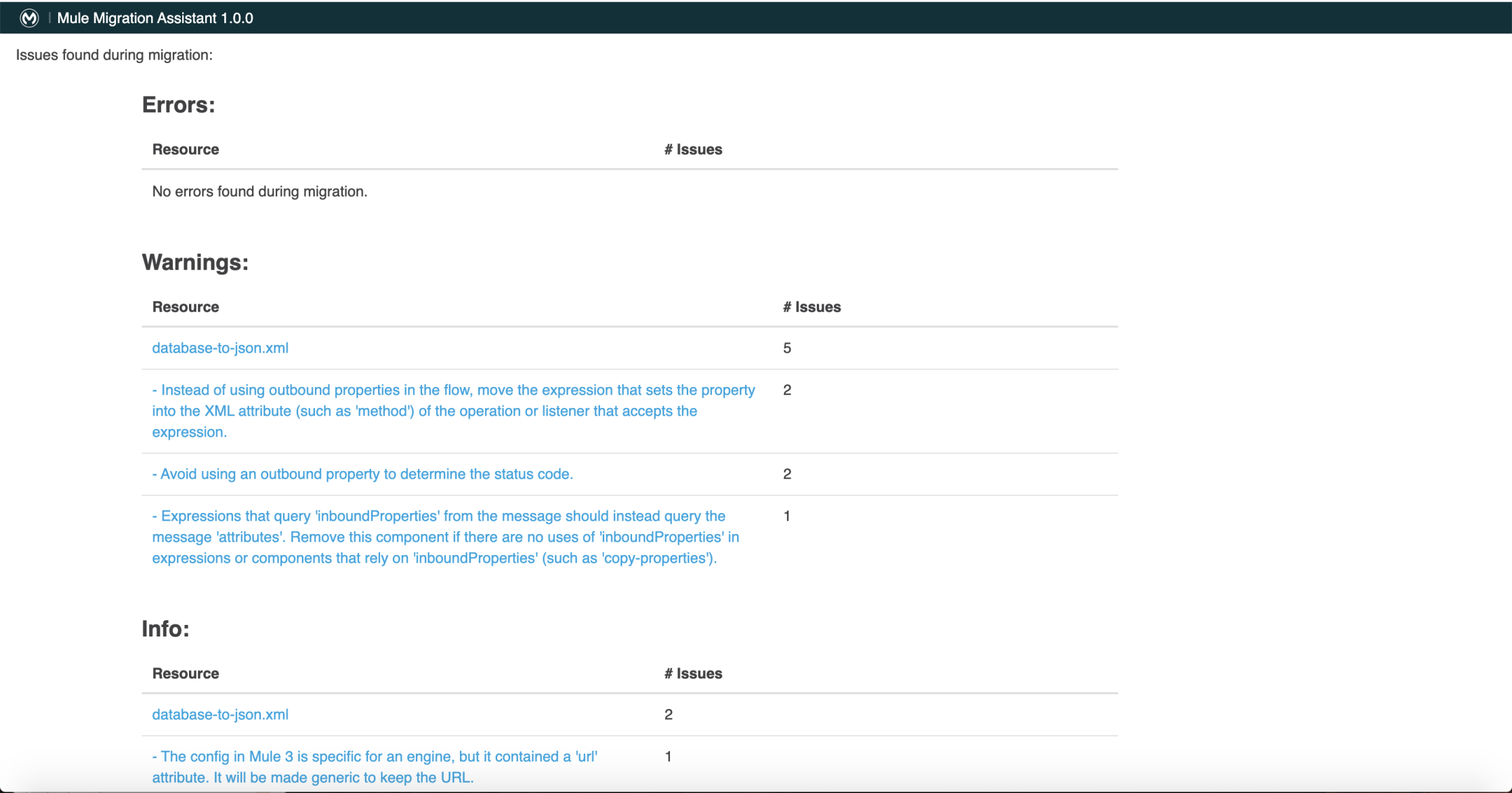Click the Resource header in Warnings table
The height and width of the screenshot is (793, 1512).
[x=186, y=307]
